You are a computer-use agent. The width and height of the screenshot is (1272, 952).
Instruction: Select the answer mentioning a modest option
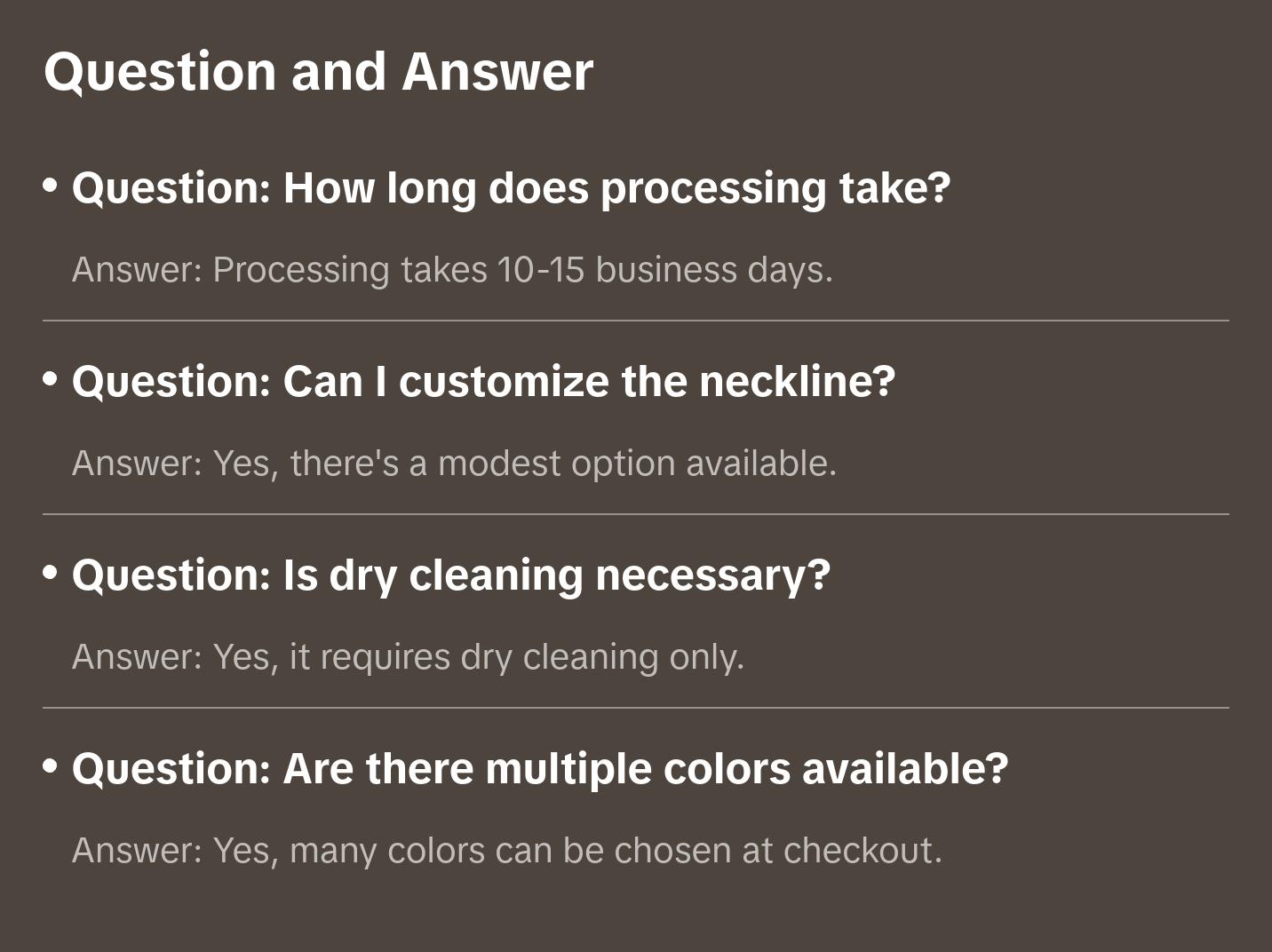(454, 464)
